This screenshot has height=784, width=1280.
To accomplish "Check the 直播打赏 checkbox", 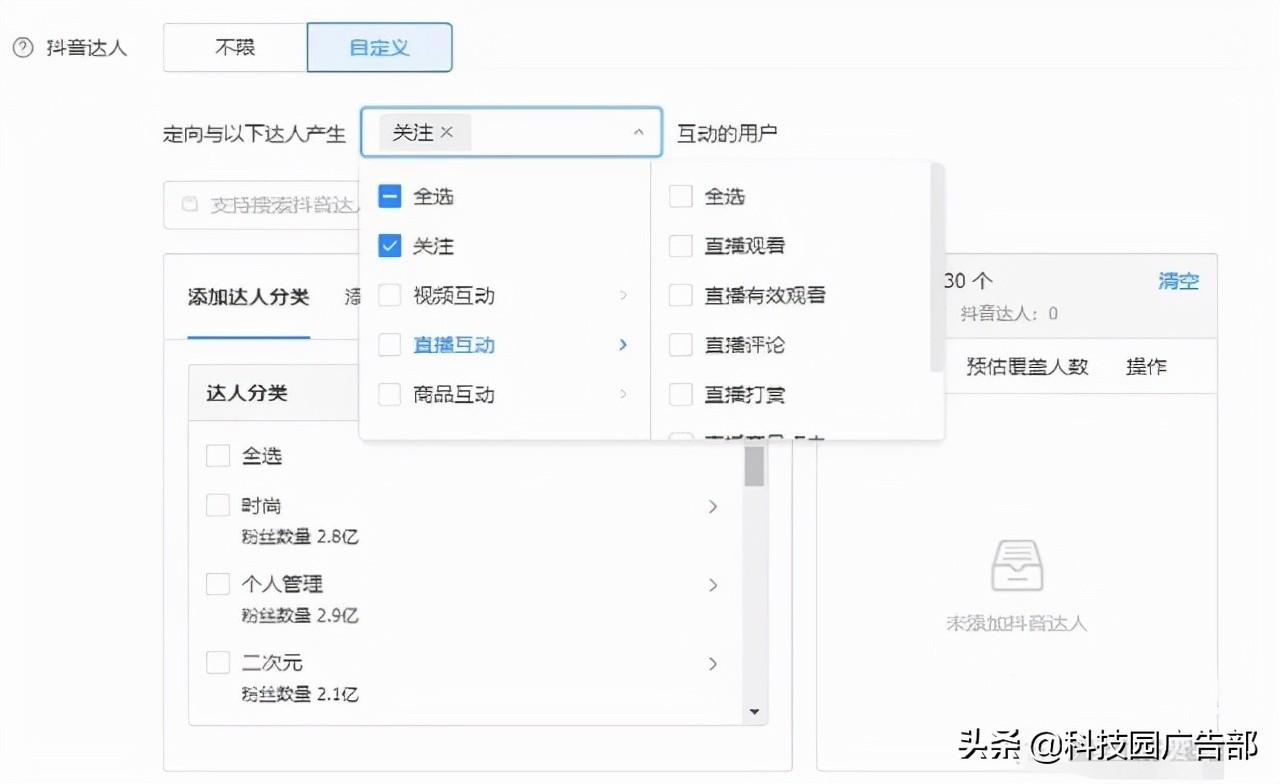I will click(x=680, y=394).
